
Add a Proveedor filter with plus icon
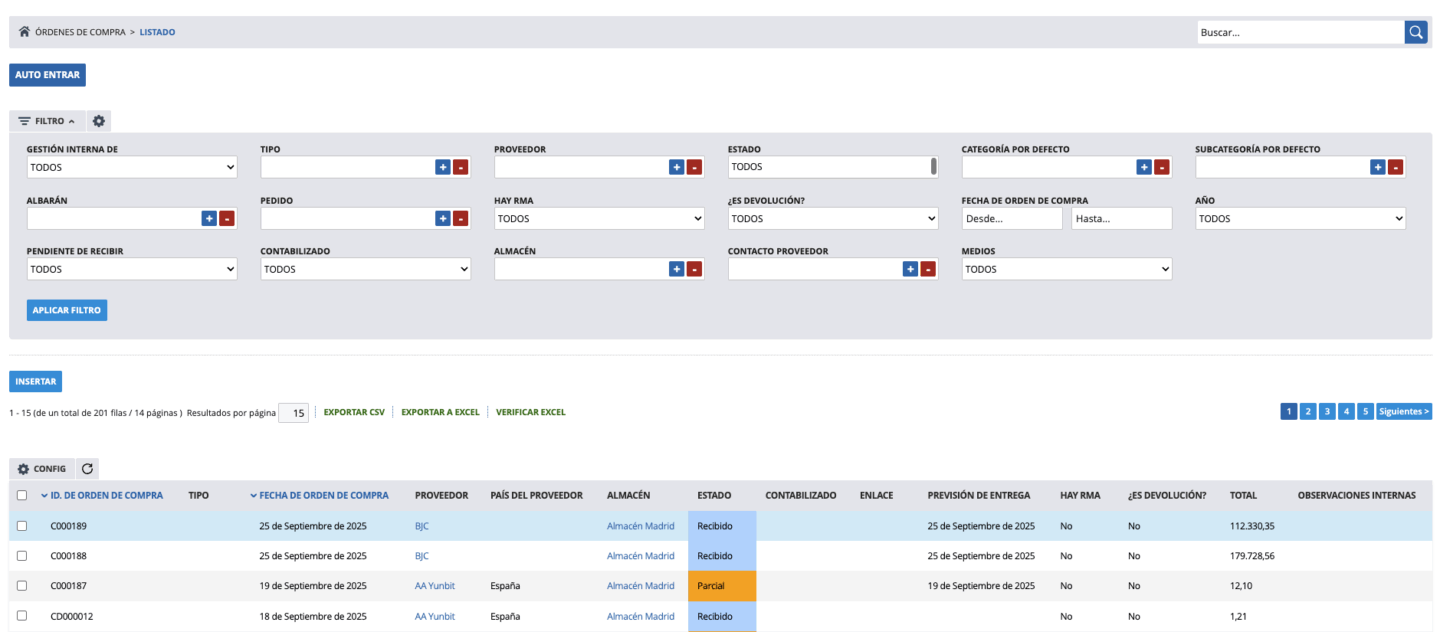(x=676, y=167)
